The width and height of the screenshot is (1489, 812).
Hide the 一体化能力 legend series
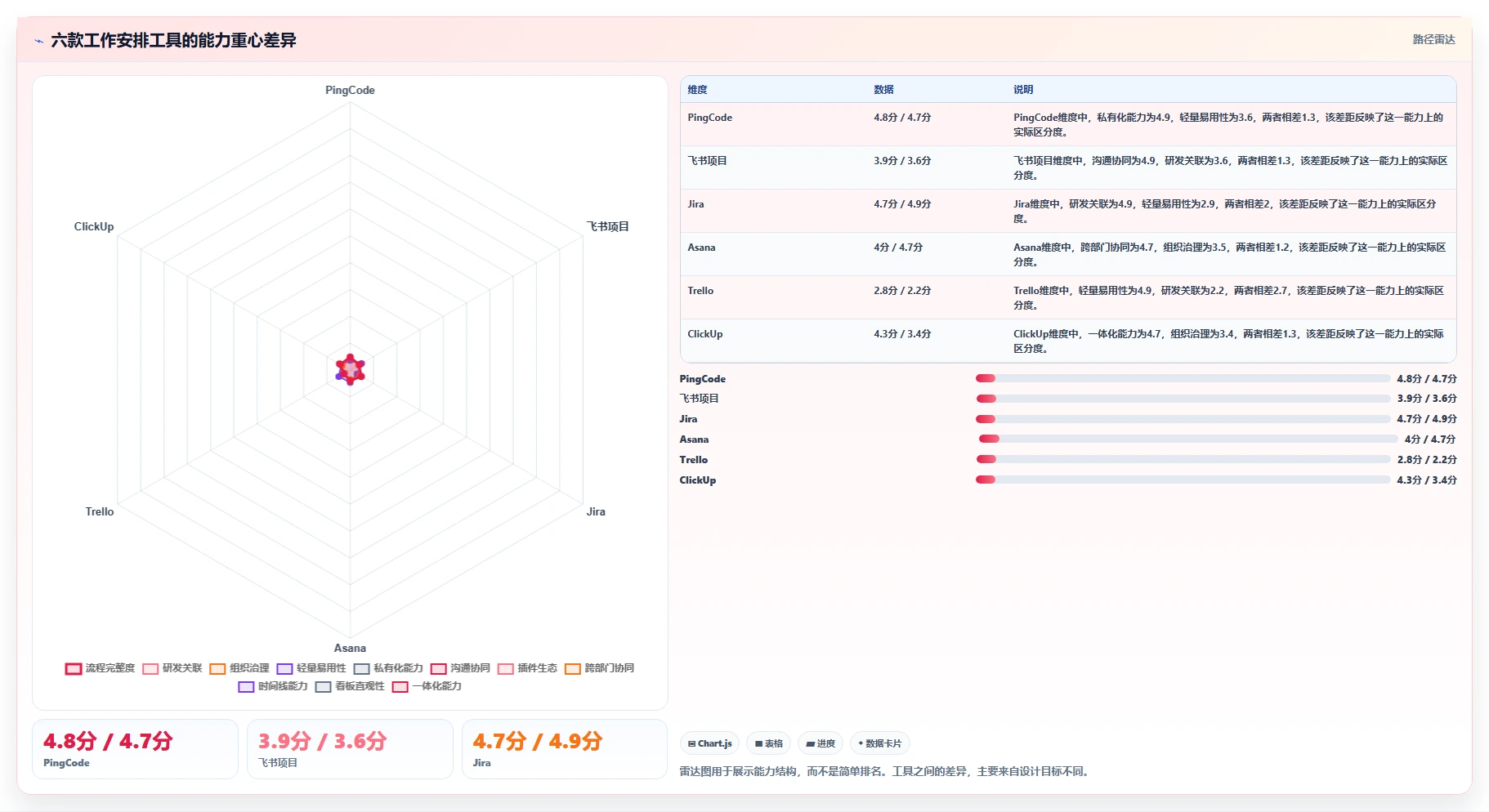pyautogui.click(x=427, y=686)
